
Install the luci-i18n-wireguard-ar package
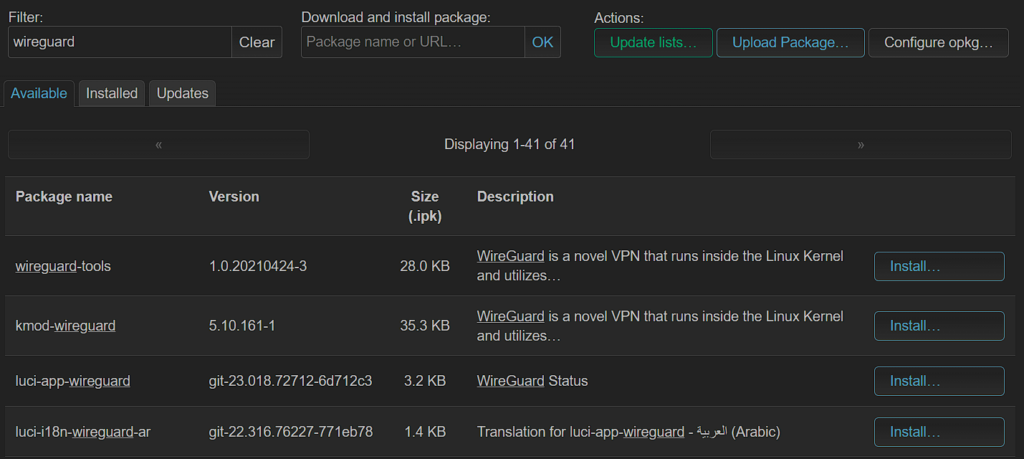[939, 432]
